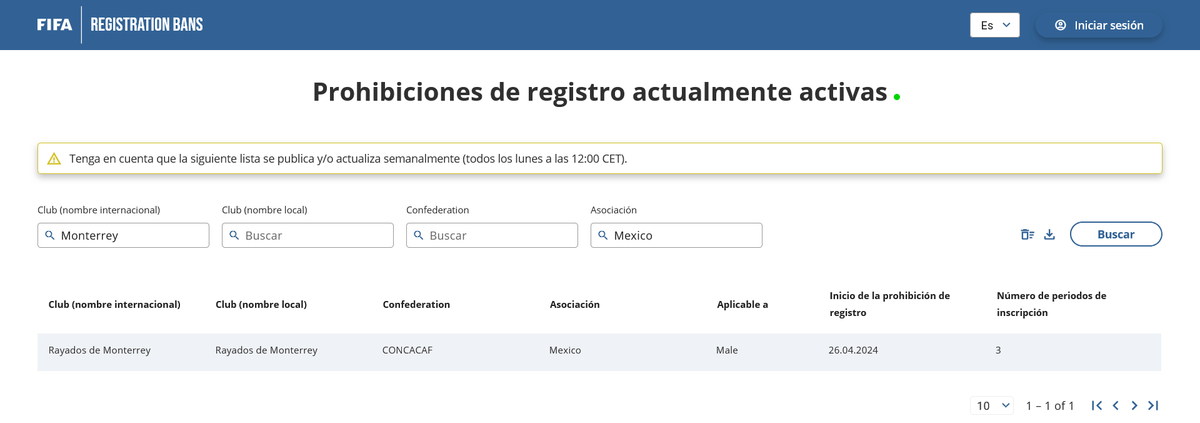The width and height of the screenshot is (1200, 423).
Task: Click the Aplicable a column header
Action: click(742, 304)
